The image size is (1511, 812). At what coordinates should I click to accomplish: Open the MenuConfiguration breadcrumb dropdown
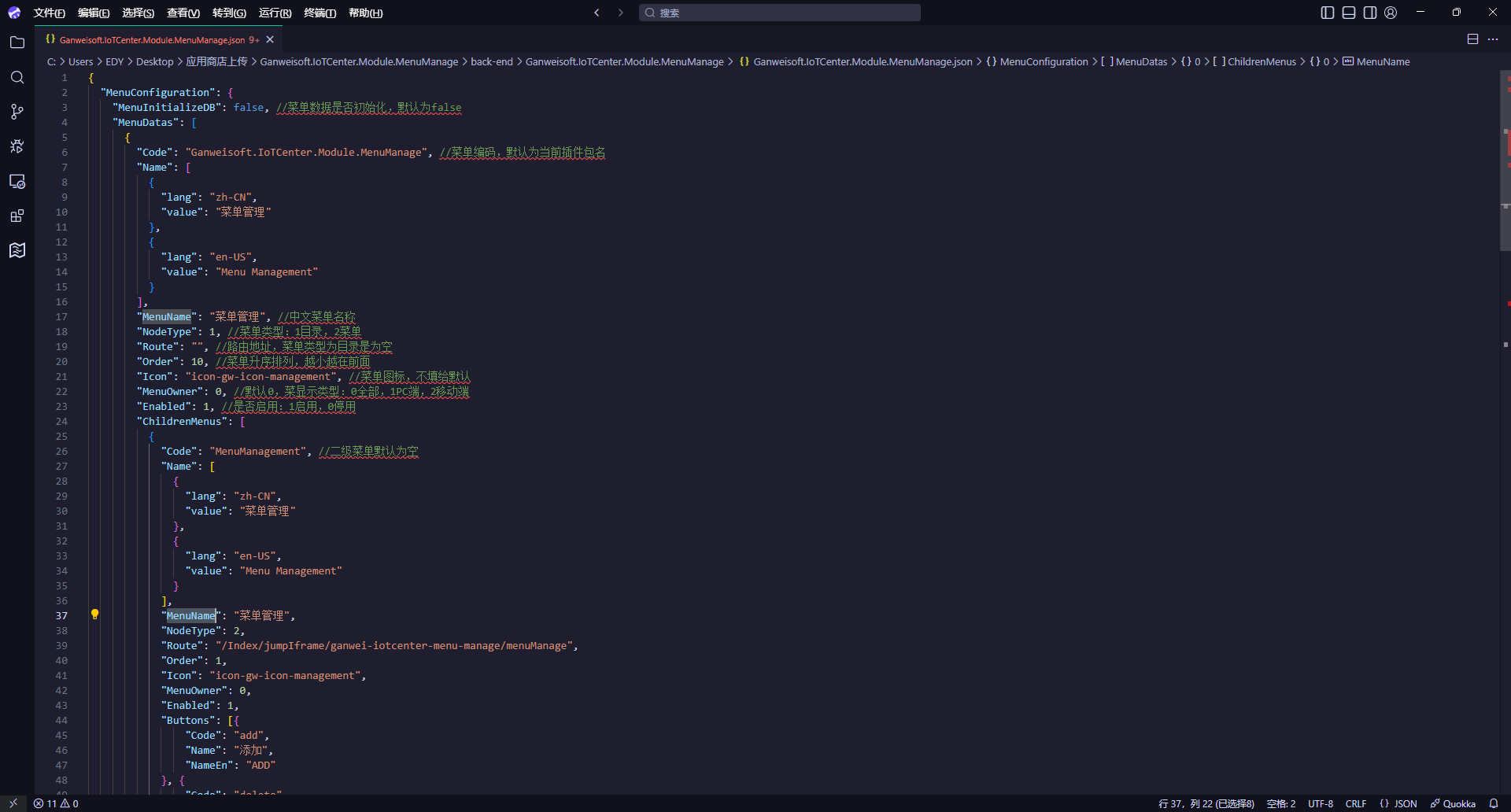pyautogui.click(x=1037, y=61)
